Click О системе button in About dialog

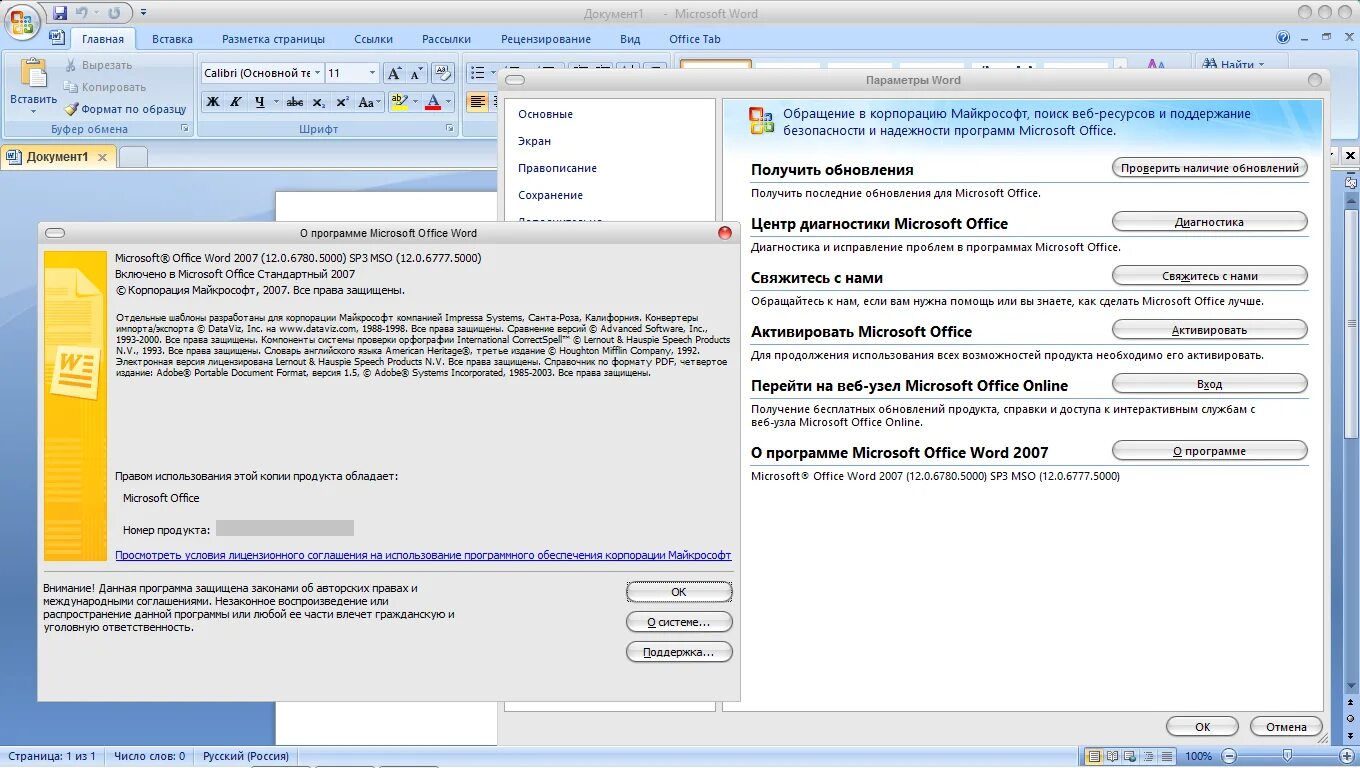coord(679,622)
